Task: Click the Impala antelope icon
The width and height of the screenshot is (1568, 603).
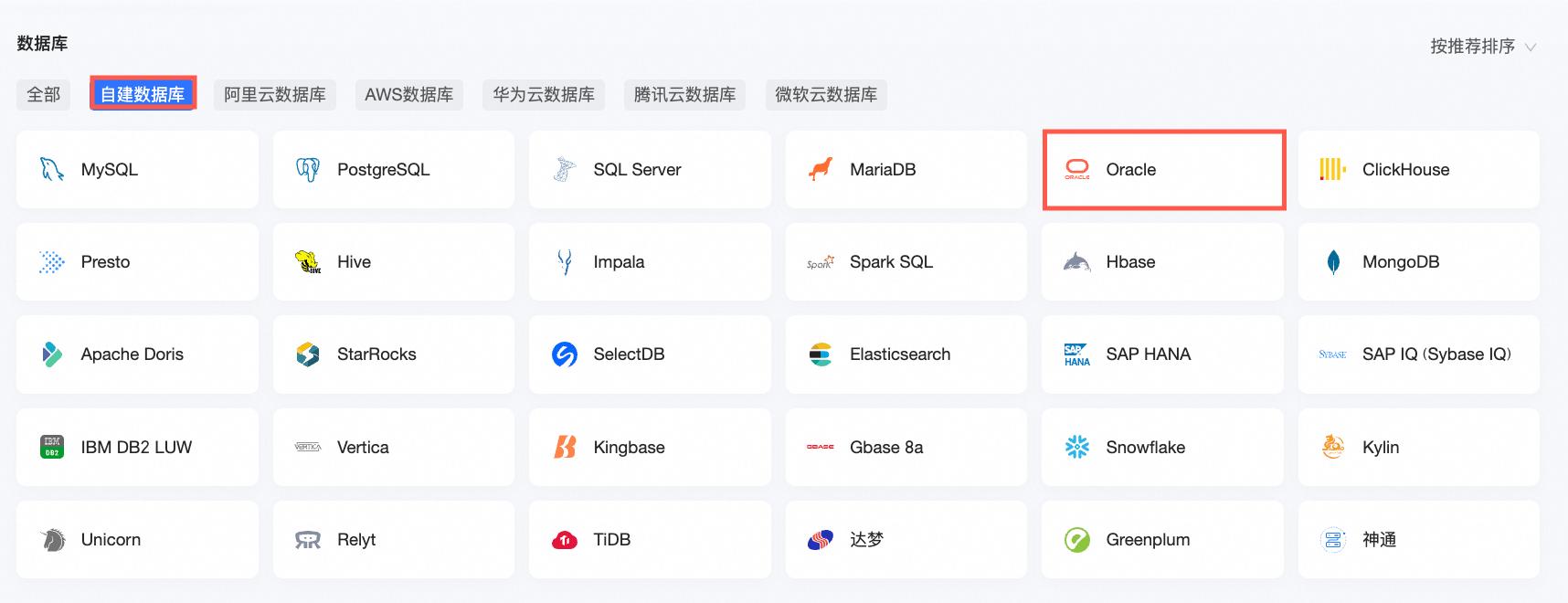Action: 565,262
